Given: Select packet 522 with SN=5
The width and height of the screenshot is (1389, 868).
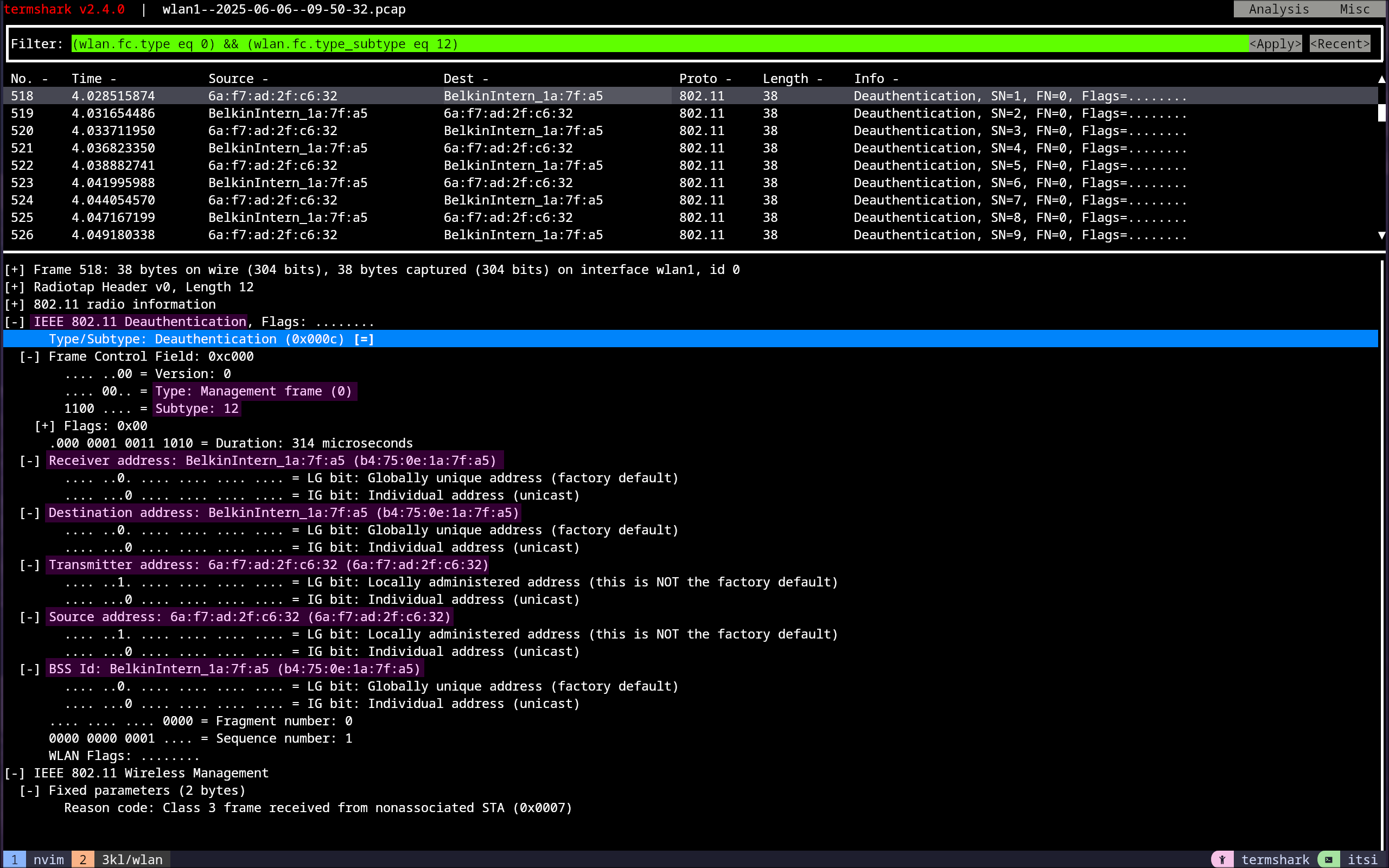Looking at the screenshot, I should [691, 165].
